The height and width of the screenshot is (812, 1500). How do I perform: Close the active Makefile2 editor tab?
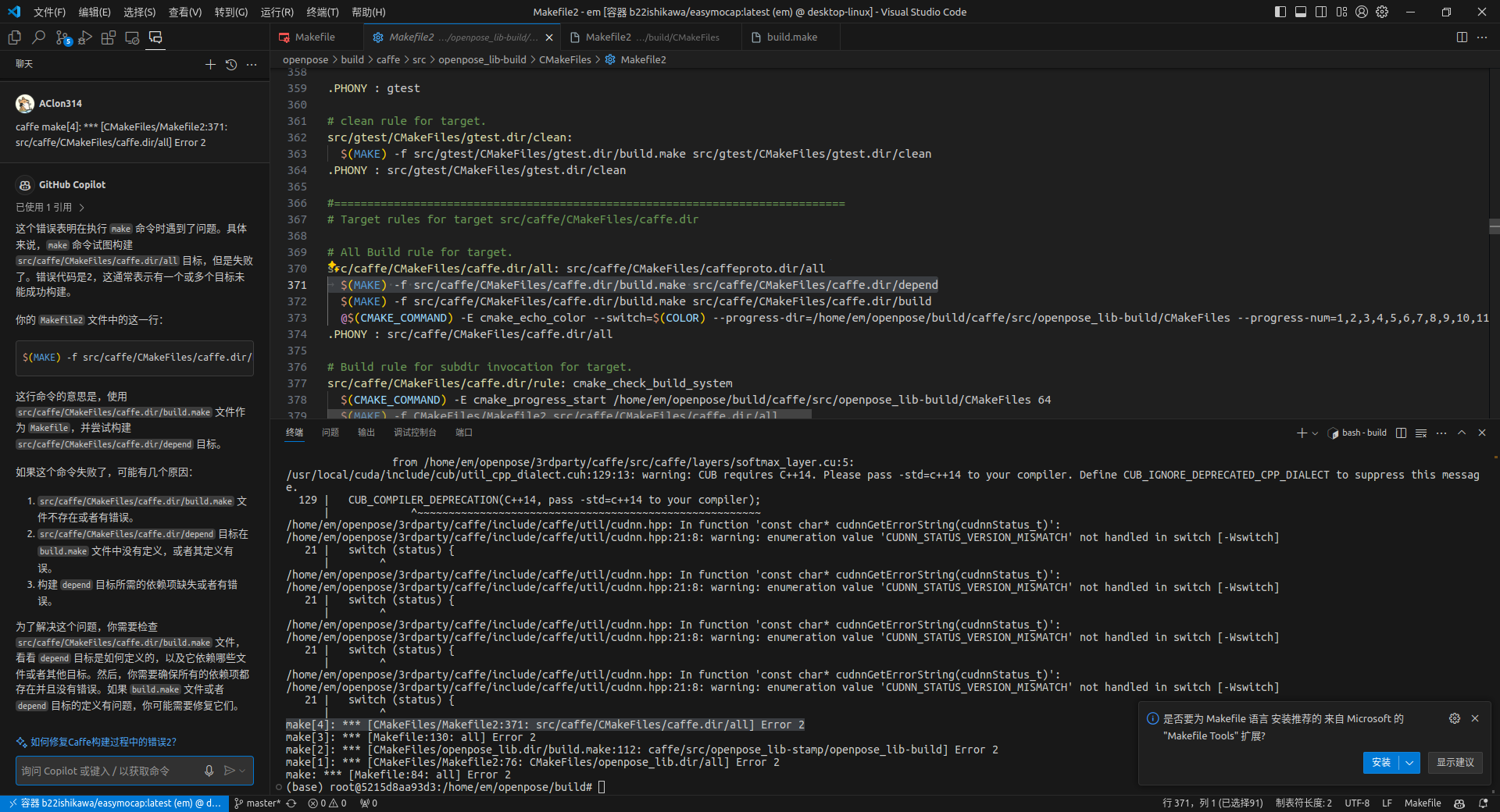point(549,37)
